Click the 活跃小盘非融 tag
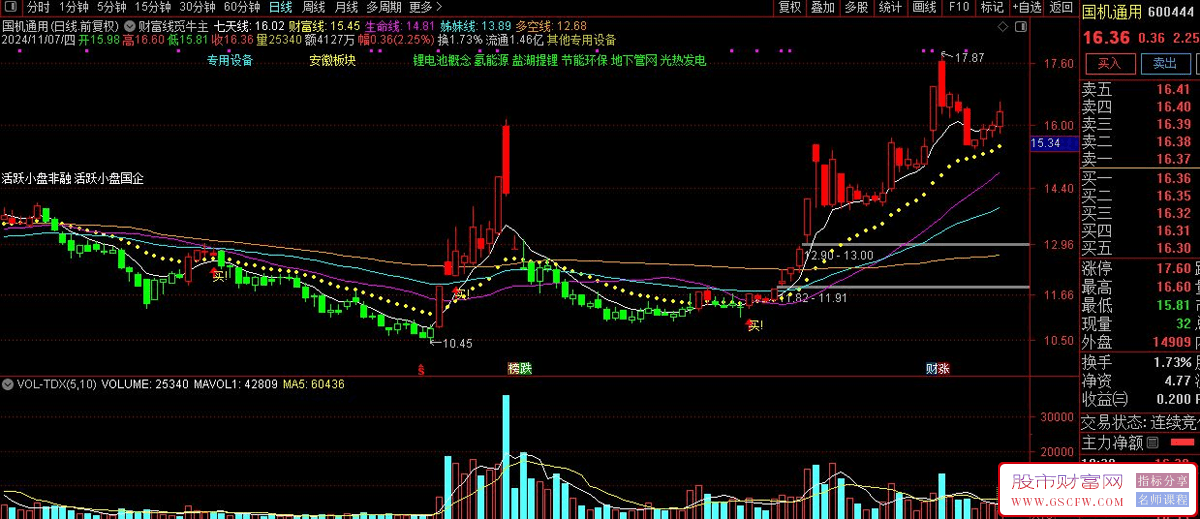1200x519 pixels. click(x=37, y=179)
